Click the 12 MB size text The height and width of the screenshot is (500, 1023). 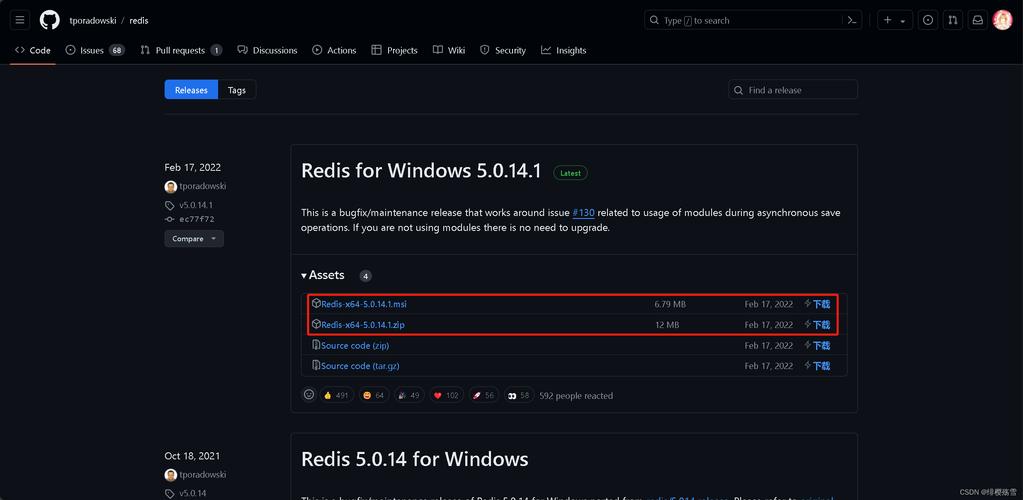pos(667,324)
